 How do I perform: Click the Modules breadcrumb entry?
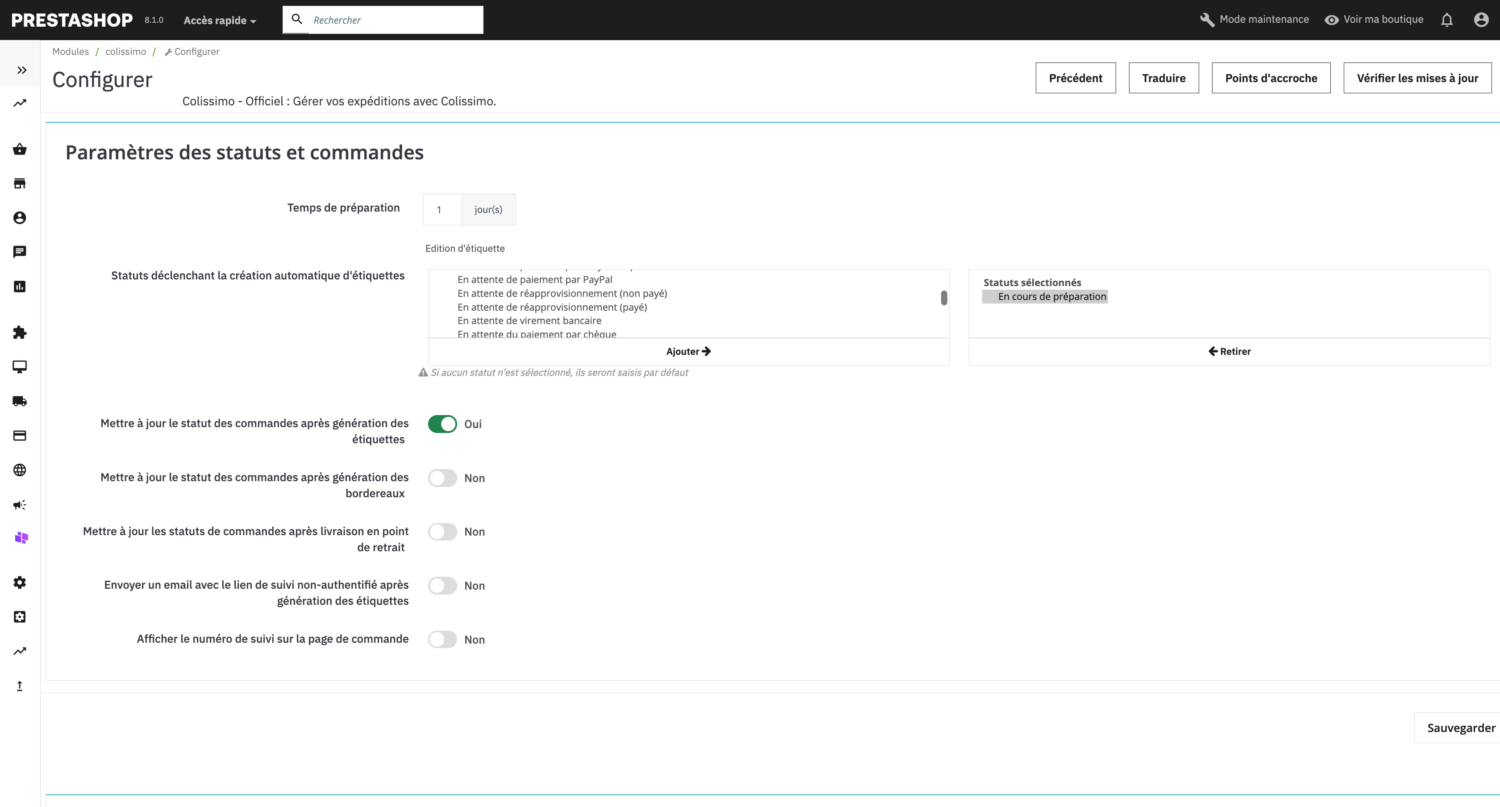pos(70,51)
